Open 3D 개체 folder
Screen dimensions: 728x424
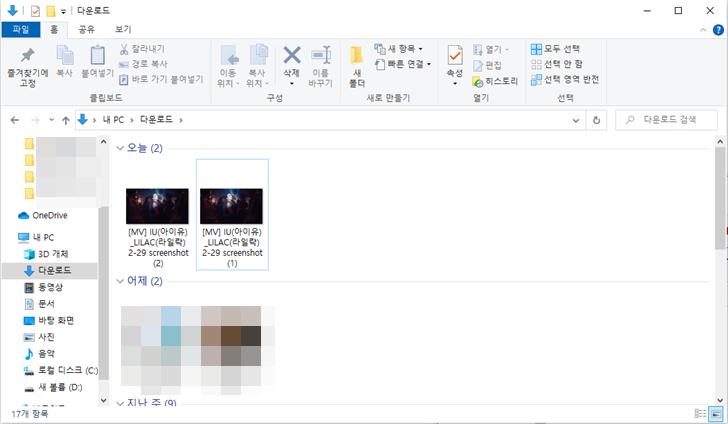(x=46, y=254)
